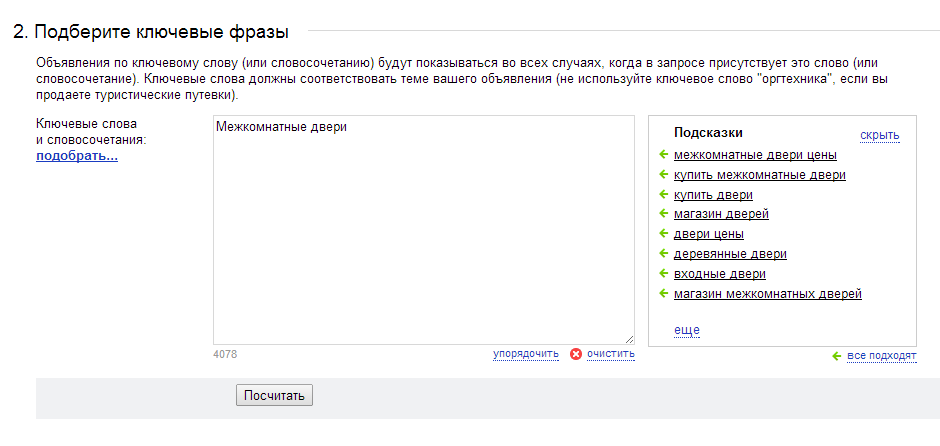Click green arrow beside 'магазин межкомнатных дверей'
Viewport: 940px width, 446px height.
(x=664, y=293)
